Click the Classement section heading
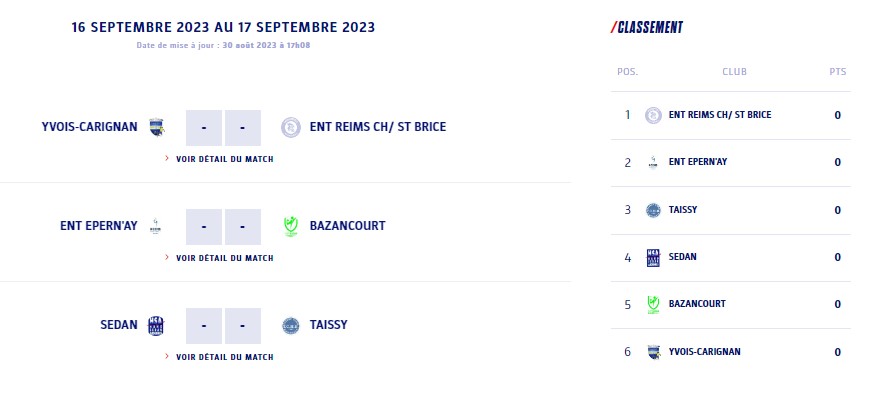This screenshot has width=879, height=395. click(x=647, y=27)
